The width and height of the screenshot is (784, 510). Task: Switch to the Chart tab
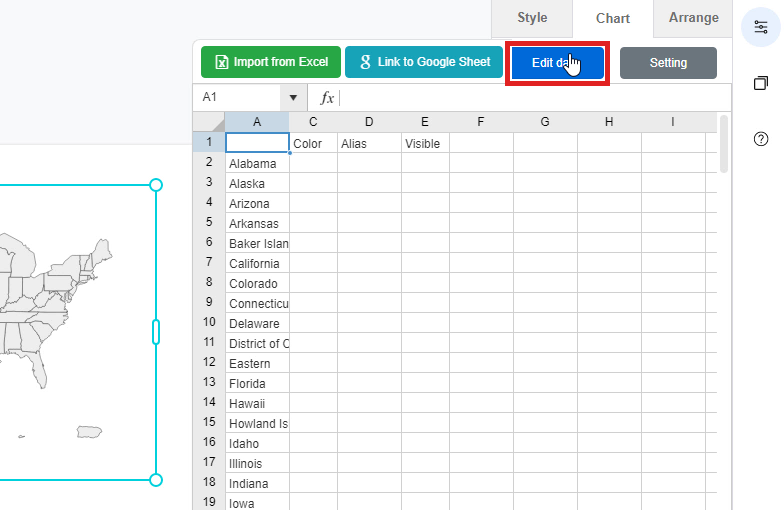(612, 19)
